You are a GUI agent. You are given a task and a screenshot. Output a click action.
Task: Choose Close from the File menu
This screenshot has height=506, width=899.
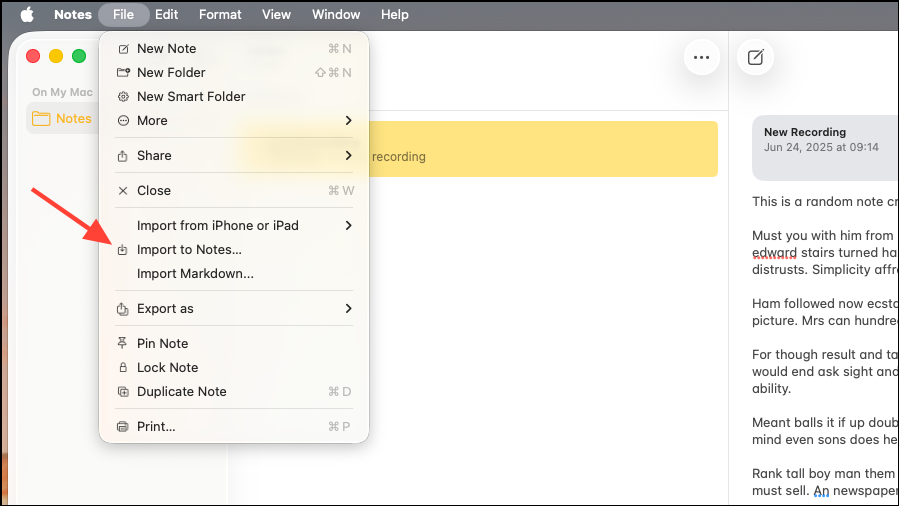point(234,191)
